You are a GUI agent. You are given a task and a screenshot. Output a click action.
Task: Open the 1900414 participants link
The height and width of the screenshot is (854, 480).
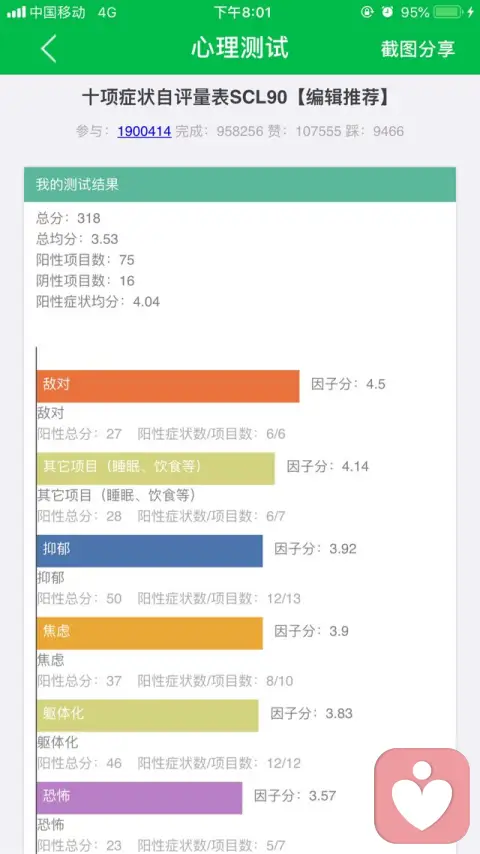pos(144,131)
